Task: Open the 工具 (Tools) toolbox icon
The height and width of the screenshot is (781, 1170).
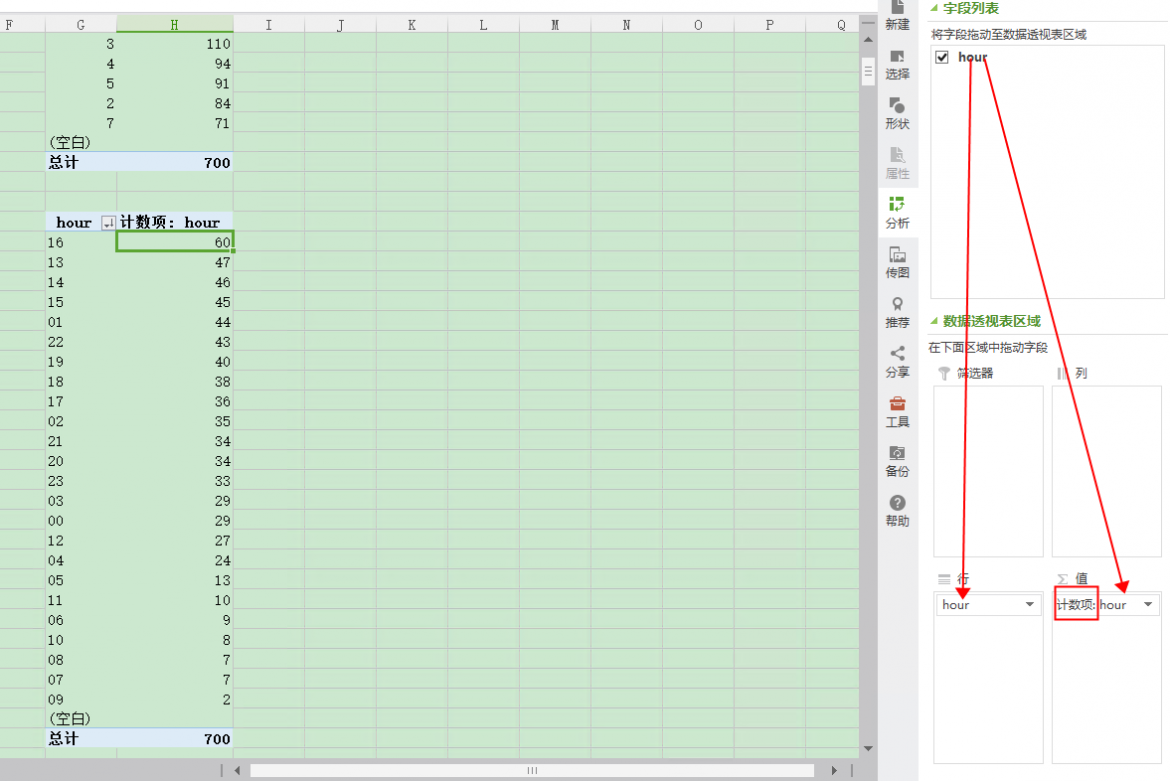Action: [x=897, y=411]
